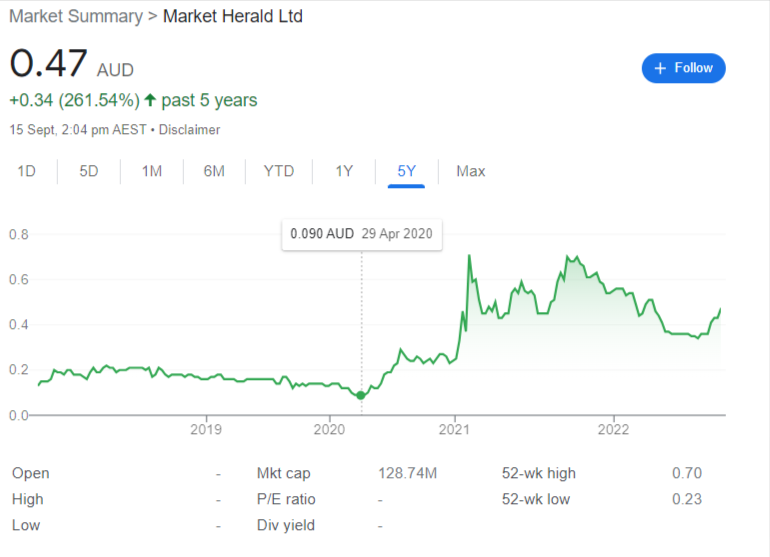Click the plus Follow button
770x557 pixels.
[683, 68]
